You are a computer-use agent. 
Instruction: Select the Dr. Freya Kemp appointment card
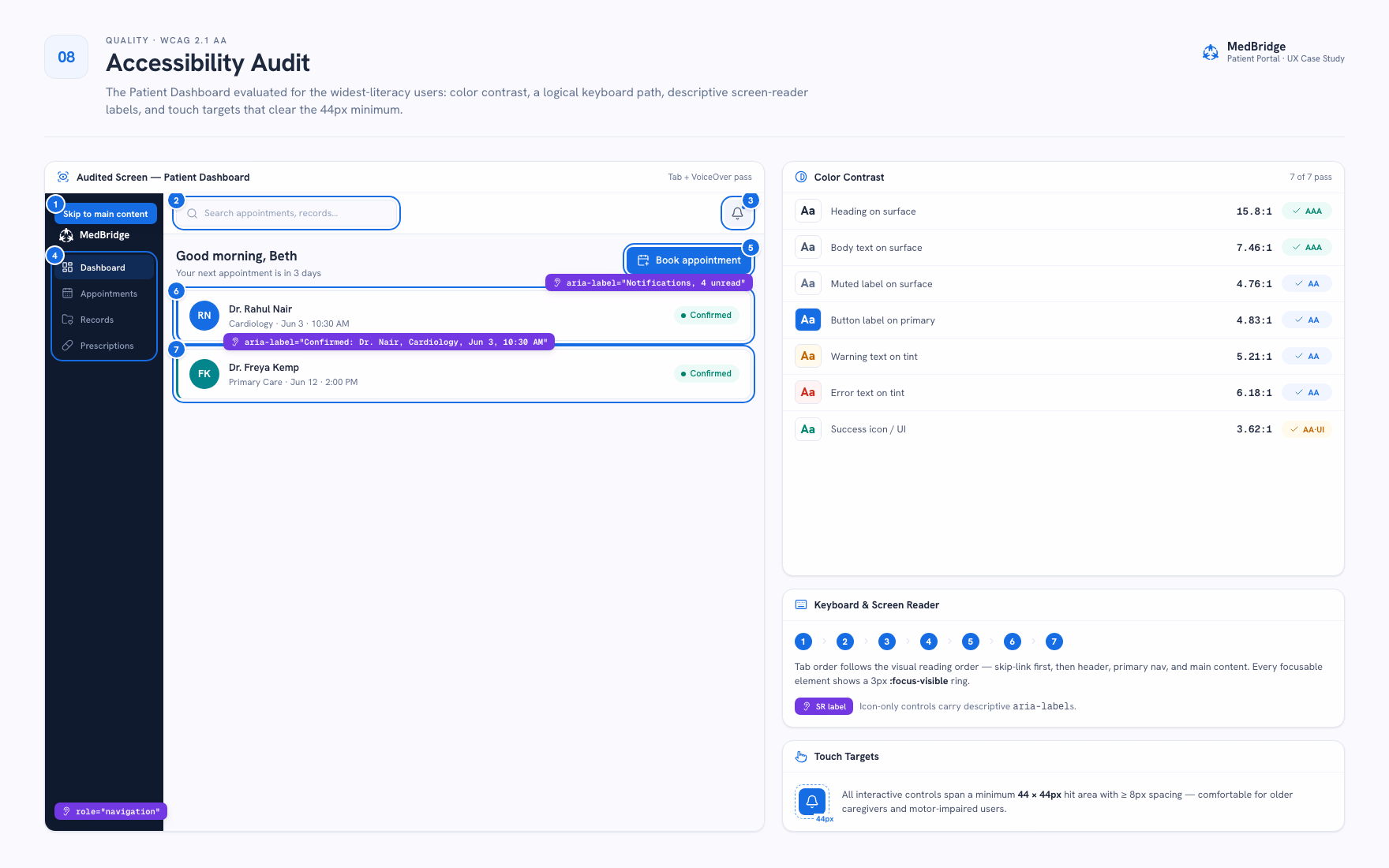pos(464,374)
